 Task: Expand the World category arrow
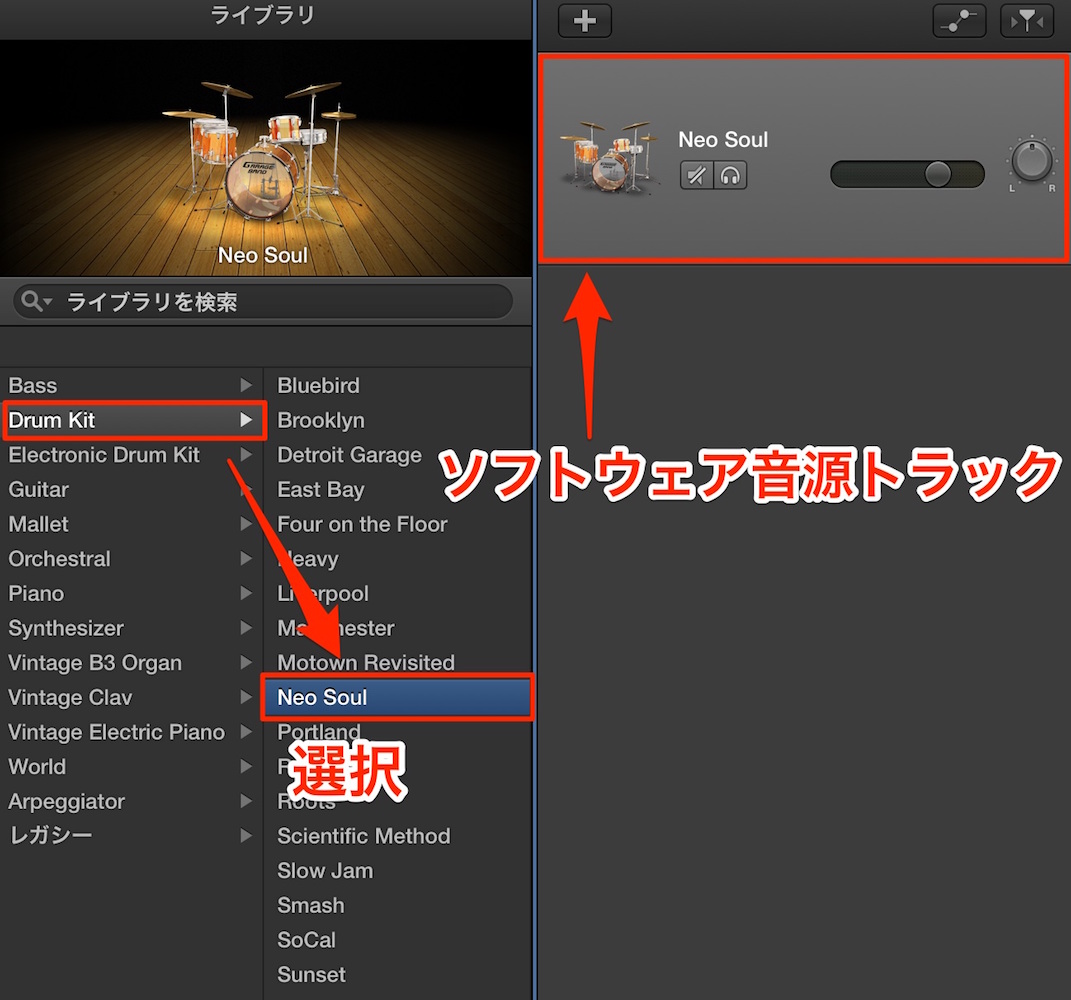pyautogui.click(x=246, y=766)
